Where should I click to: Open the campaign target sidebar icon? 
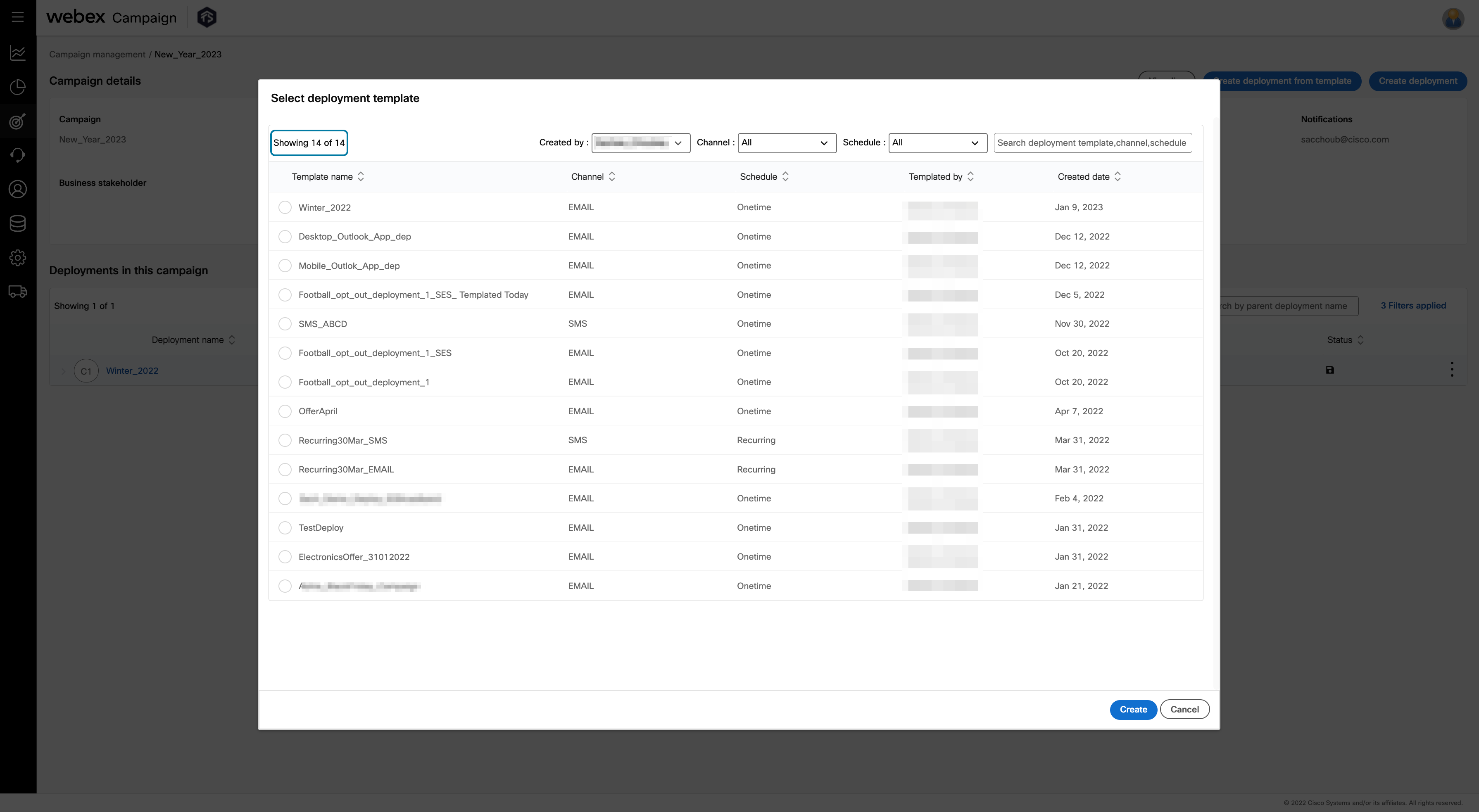click(18, 121)
